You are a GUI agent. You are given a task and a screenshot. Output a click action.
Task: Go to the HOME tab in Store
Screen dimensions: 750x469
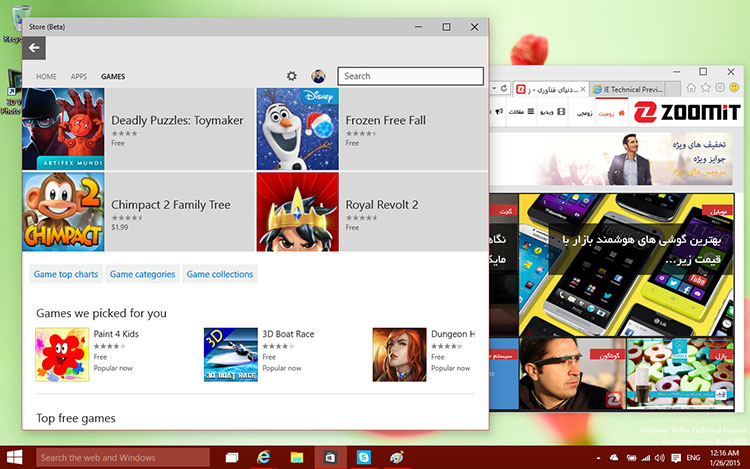[46, 77]
